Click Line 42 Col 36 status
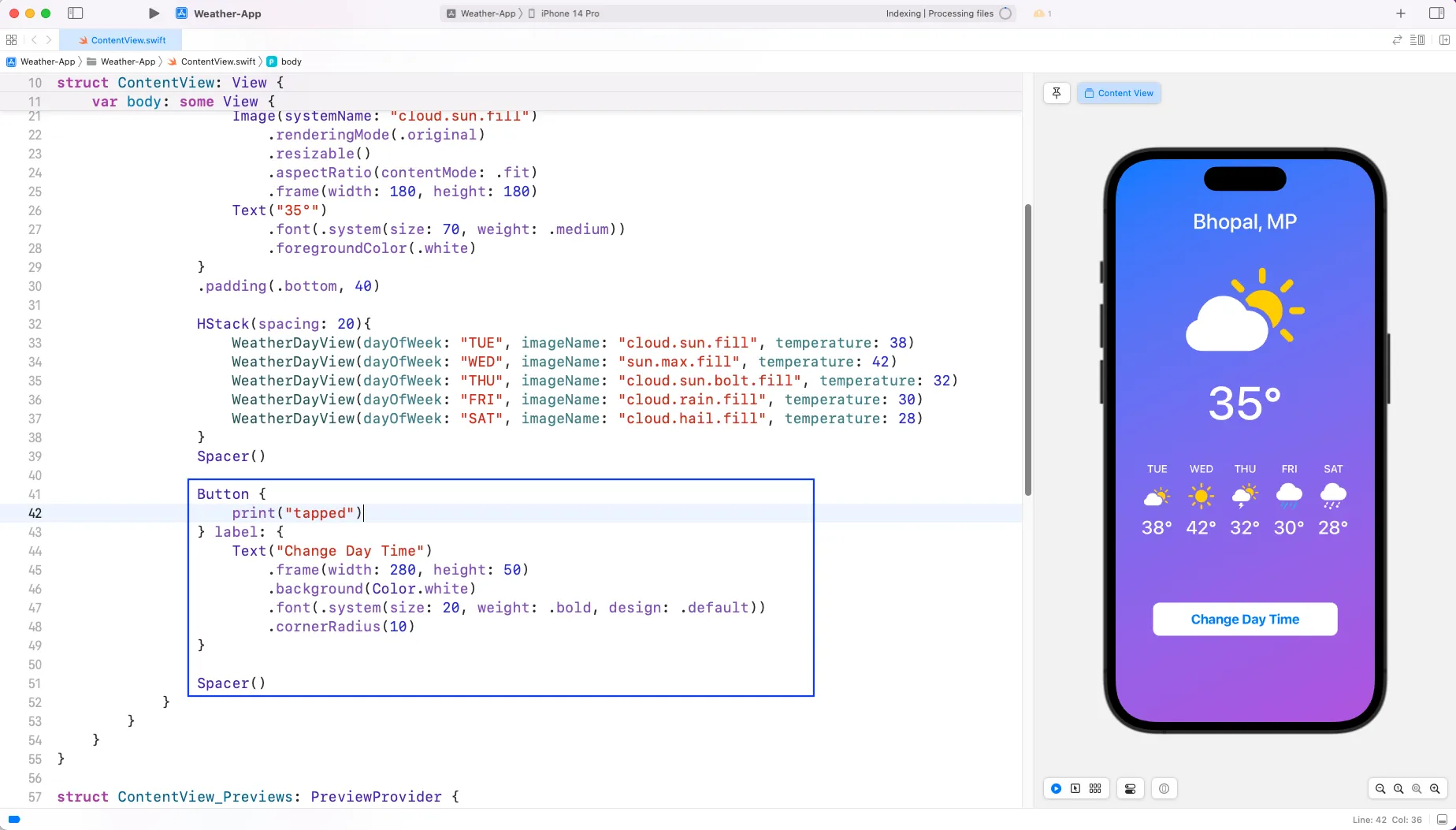Image resolution: width=1456 pixels, height=830 pixels. pos(1387,820)
